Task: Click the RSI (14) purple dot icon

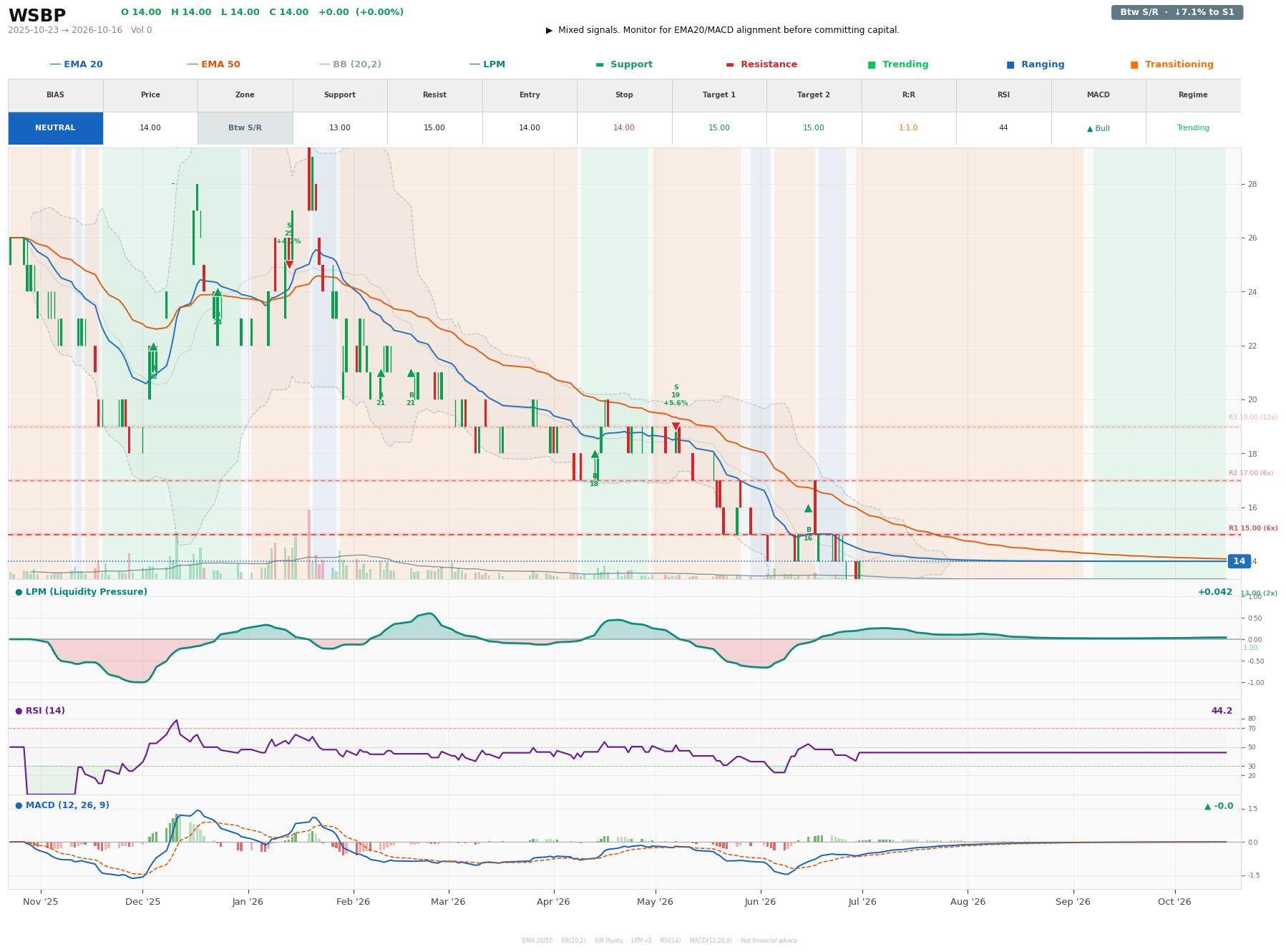Action: click(x=19, y=711)
